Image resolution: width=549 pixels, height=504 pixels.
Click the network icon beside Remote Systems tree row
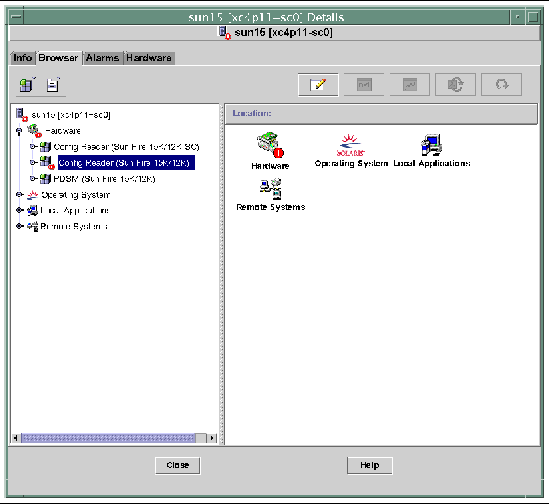(33, 227)
